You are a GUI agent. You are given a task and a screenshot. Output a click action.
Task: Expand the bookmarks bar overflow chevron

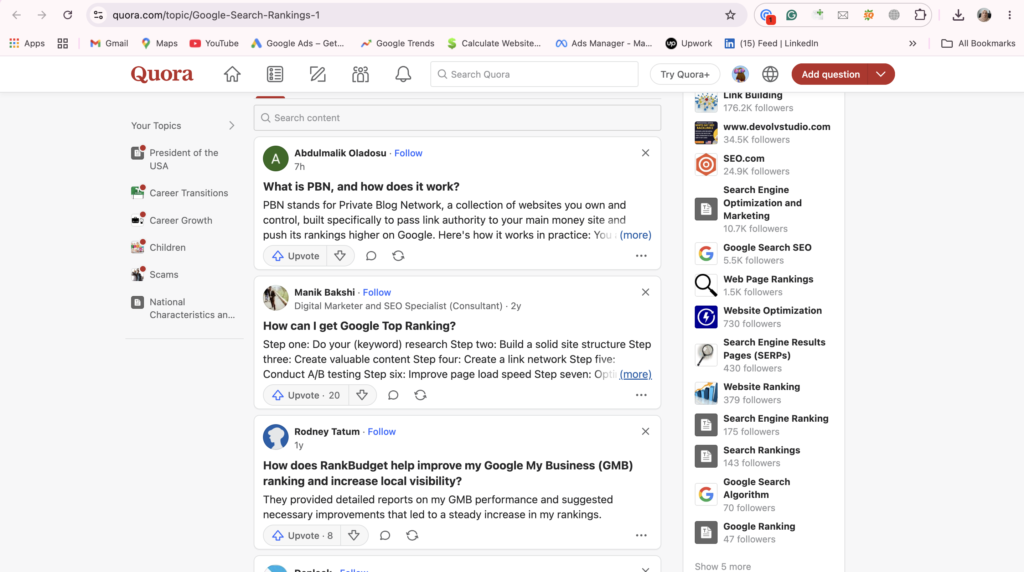(912, 44)
